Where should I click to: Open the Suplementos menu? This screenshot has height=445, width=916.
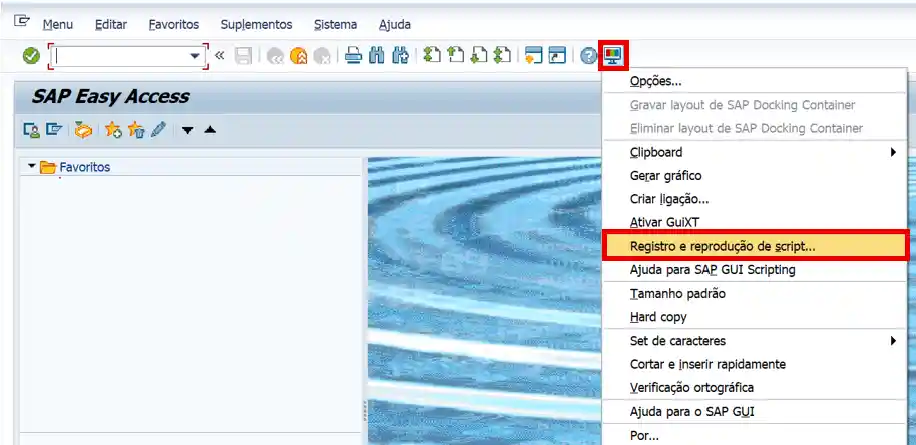256,25
